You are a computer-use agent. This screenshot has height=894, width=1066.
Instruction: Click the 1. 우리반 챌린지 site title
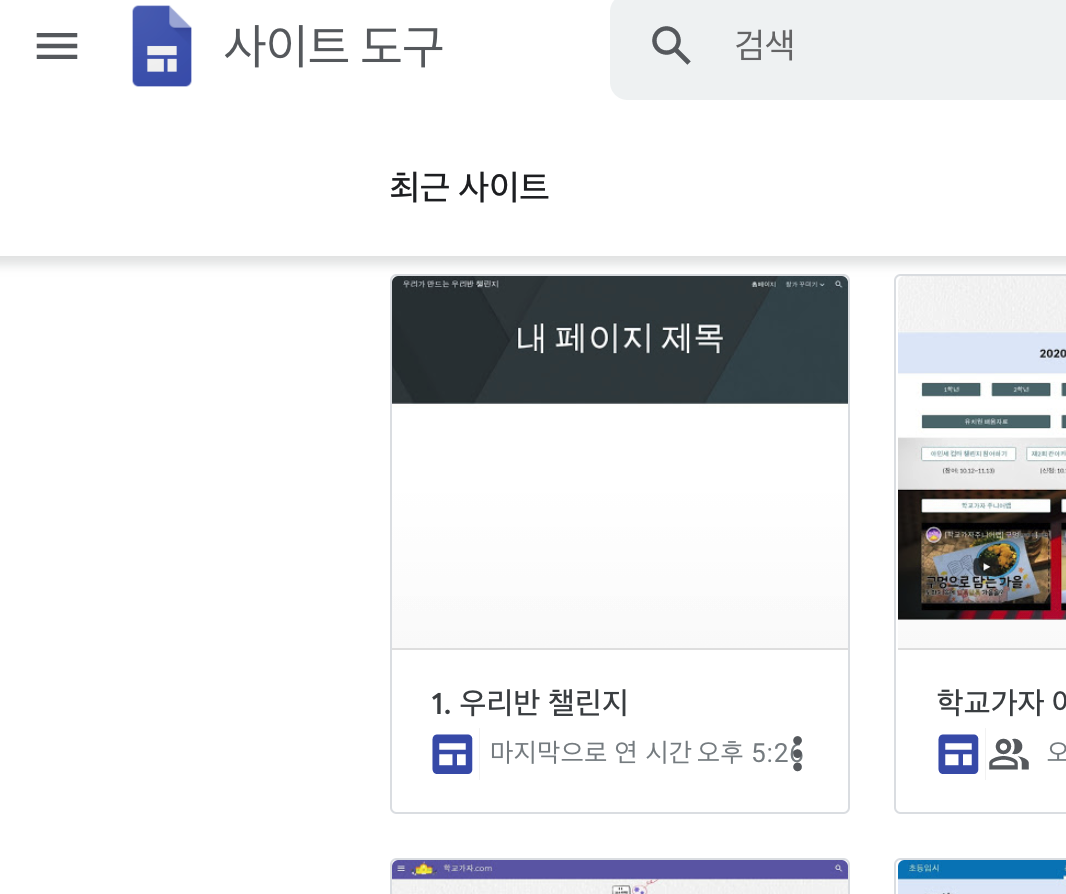[x=530, y=702]
